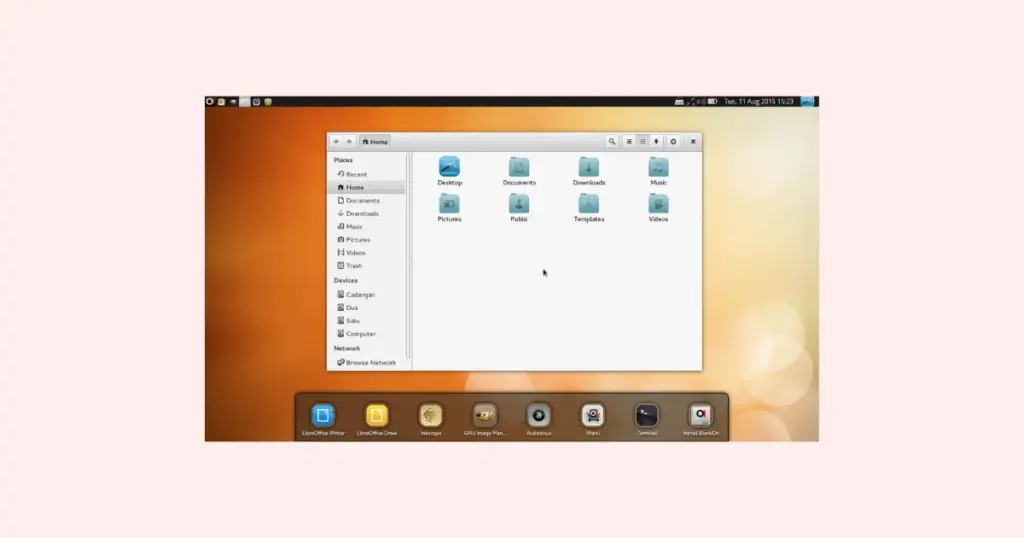This screenshot has width=1024, height=538.
Task: Open the Pictures folder icon in file view
Action: pos(449,204)
